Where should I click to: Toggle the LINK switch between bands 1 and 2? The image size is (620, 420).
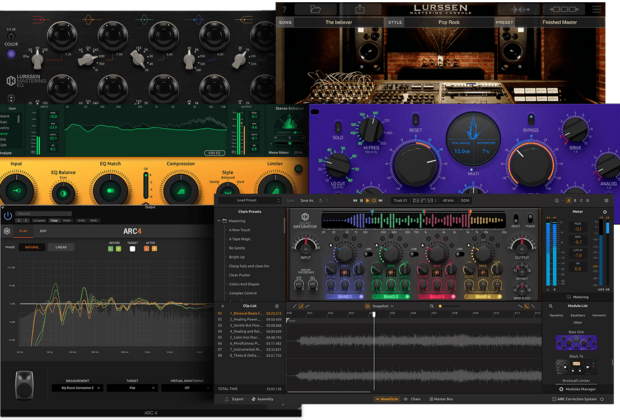[368, 254]
